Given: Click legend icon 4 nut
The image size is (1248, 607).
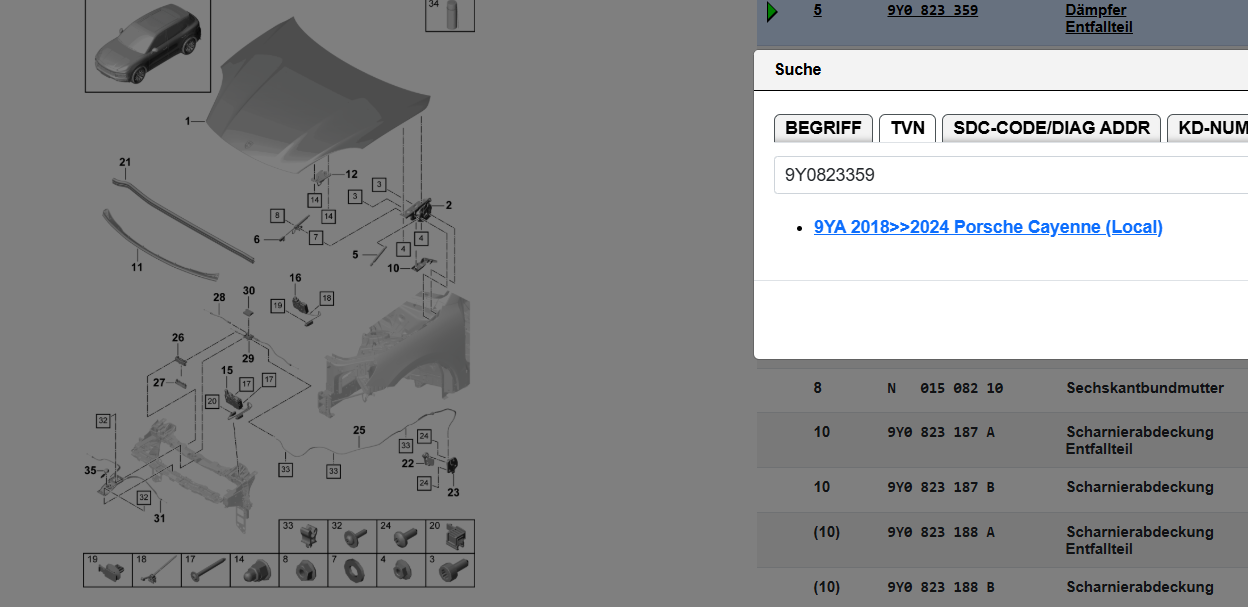Looking at the screenshot, I should click(401, 570).
